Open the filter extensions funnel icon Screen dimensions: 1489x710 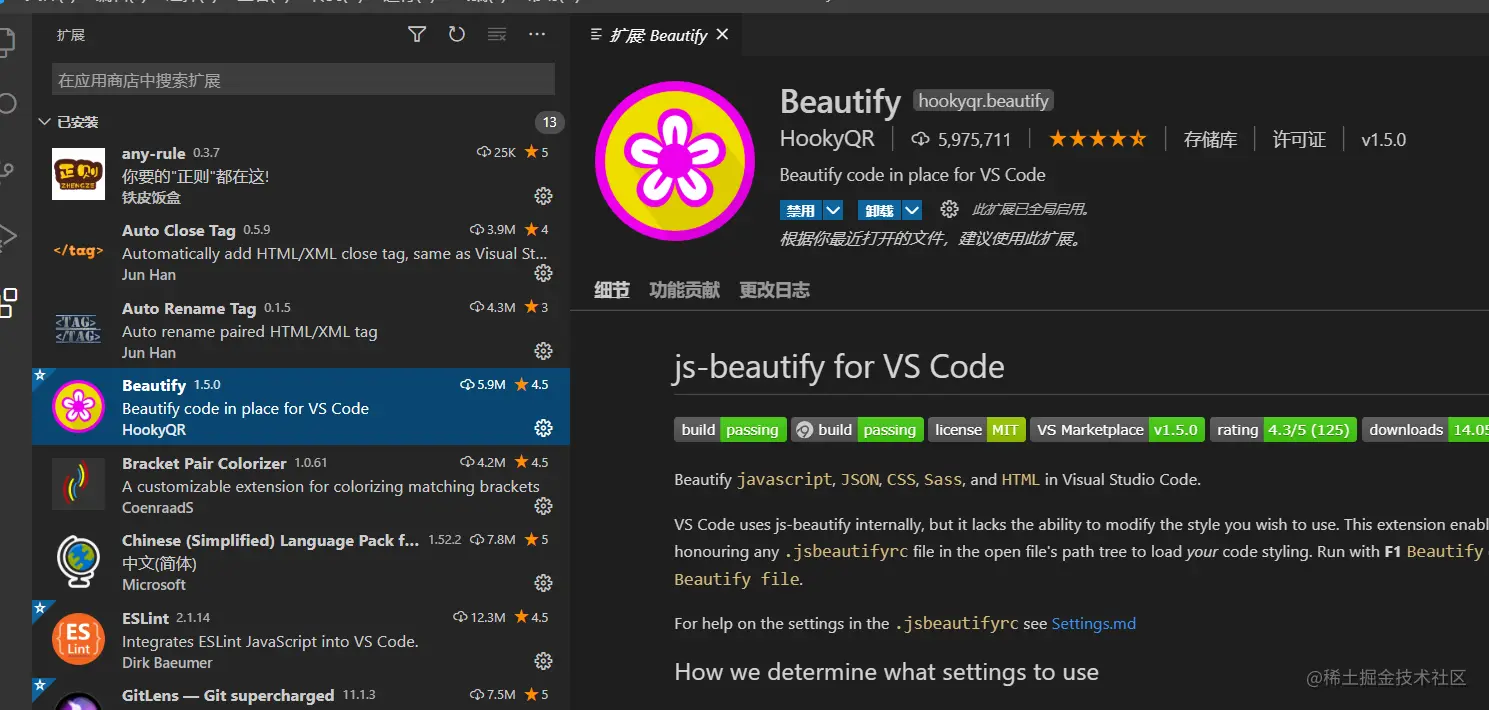(x=417, y=35)
